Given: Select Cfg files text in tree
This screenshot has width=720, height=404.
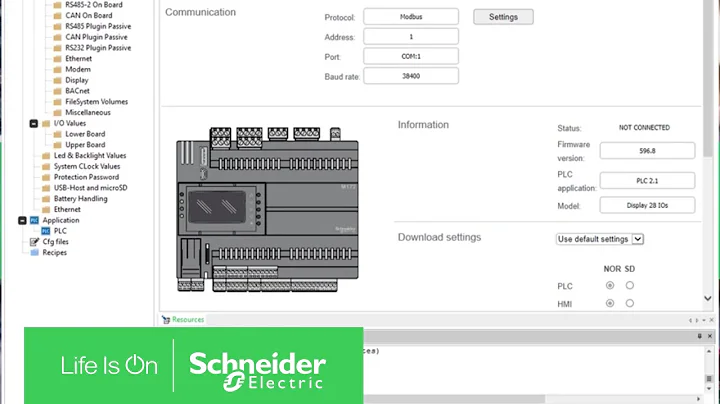Looking at the screenshot, I should pos(56,241).
